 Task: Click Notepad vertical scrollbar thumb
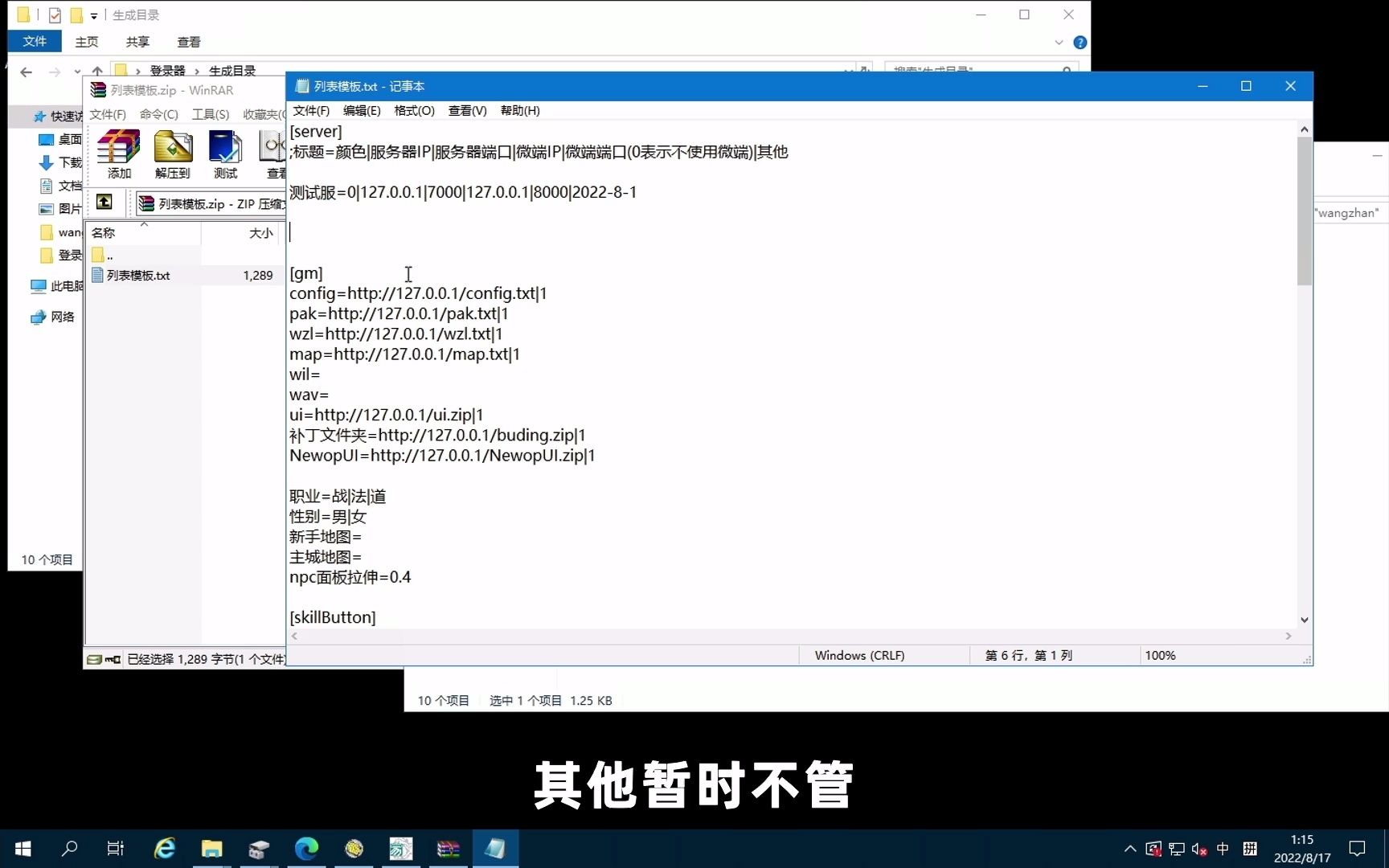click(1304, 211)
